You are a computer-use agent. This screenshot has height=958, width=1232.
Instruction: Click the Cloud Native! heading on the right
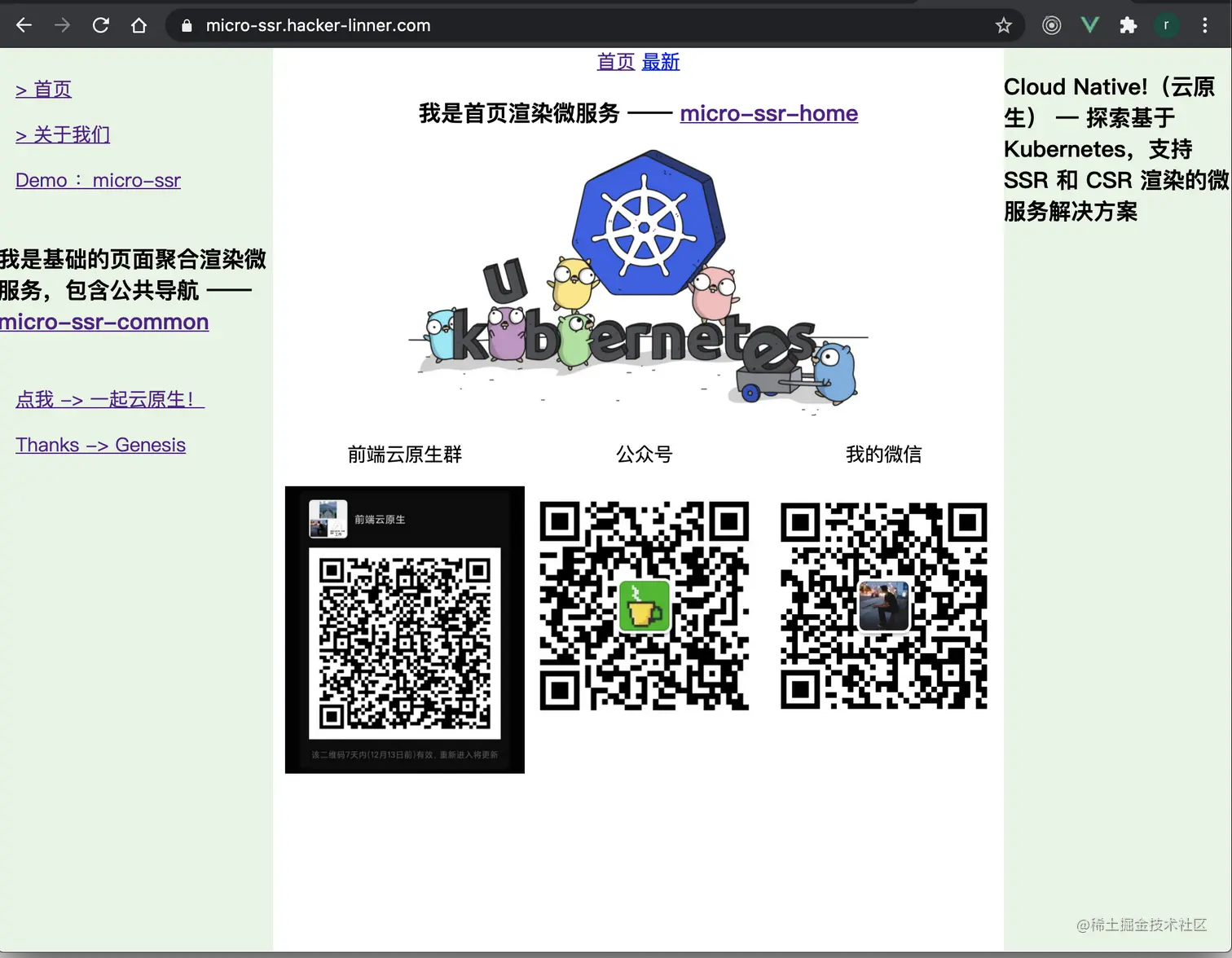(x=1116, y=149)
